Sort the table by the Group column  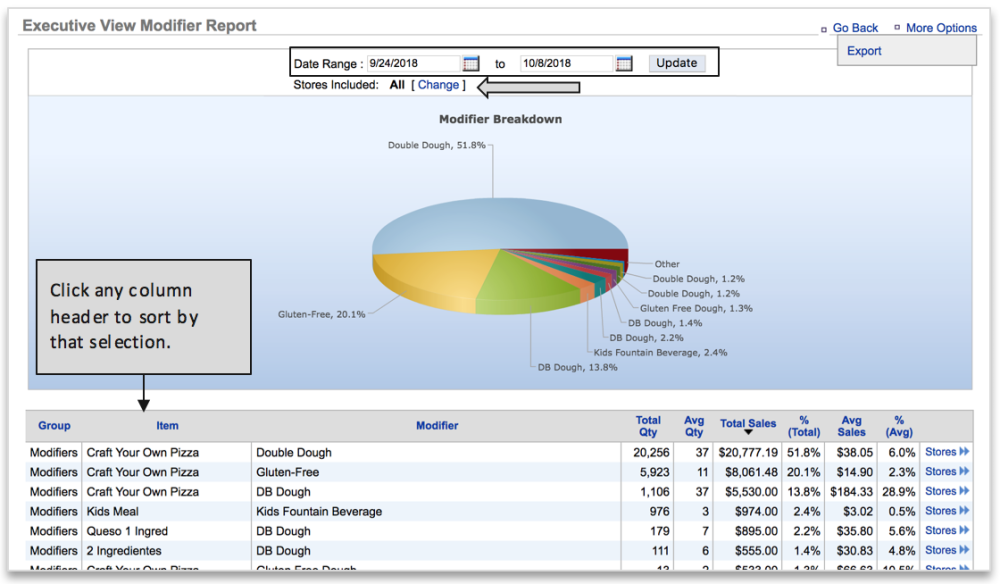pos(54,425)
